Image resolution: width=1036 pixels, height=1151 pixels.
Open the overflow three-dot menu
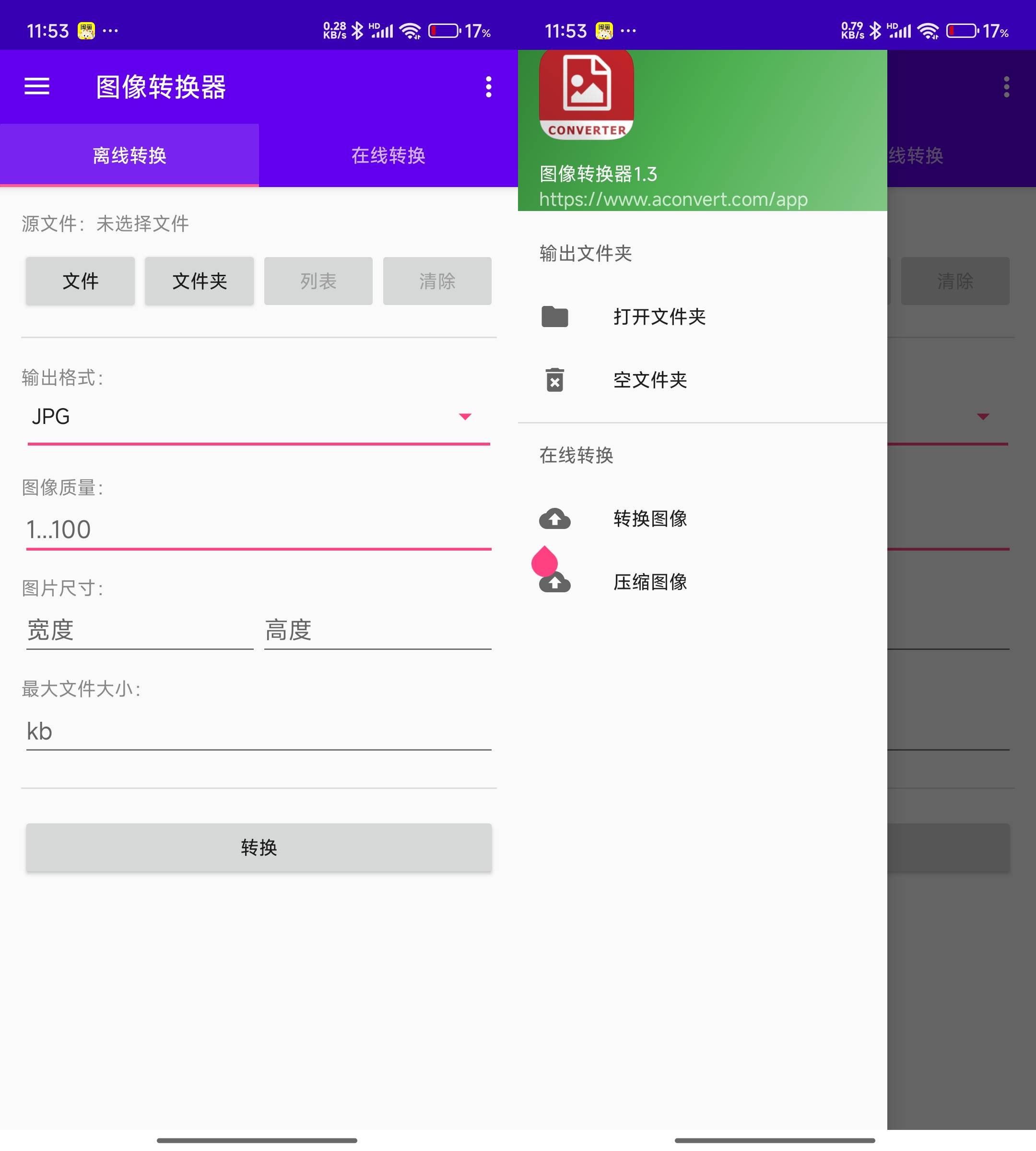[x=488, y=86]
